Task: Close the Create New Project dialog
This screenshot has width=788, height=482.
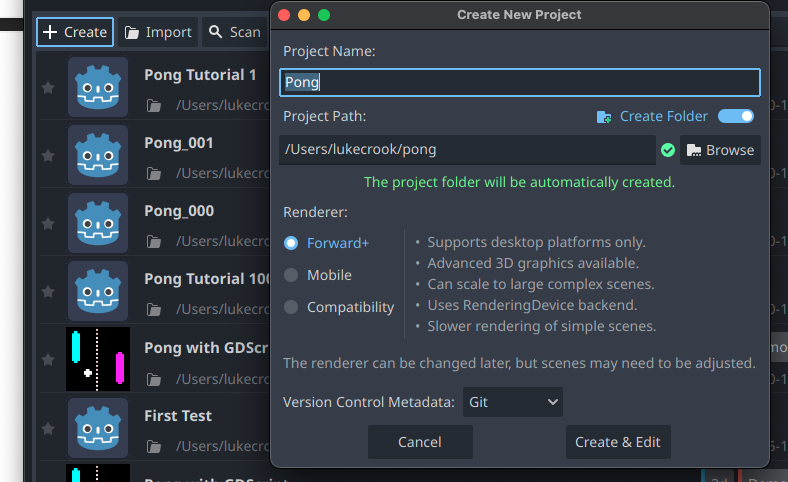Action: tap(284, 15)
